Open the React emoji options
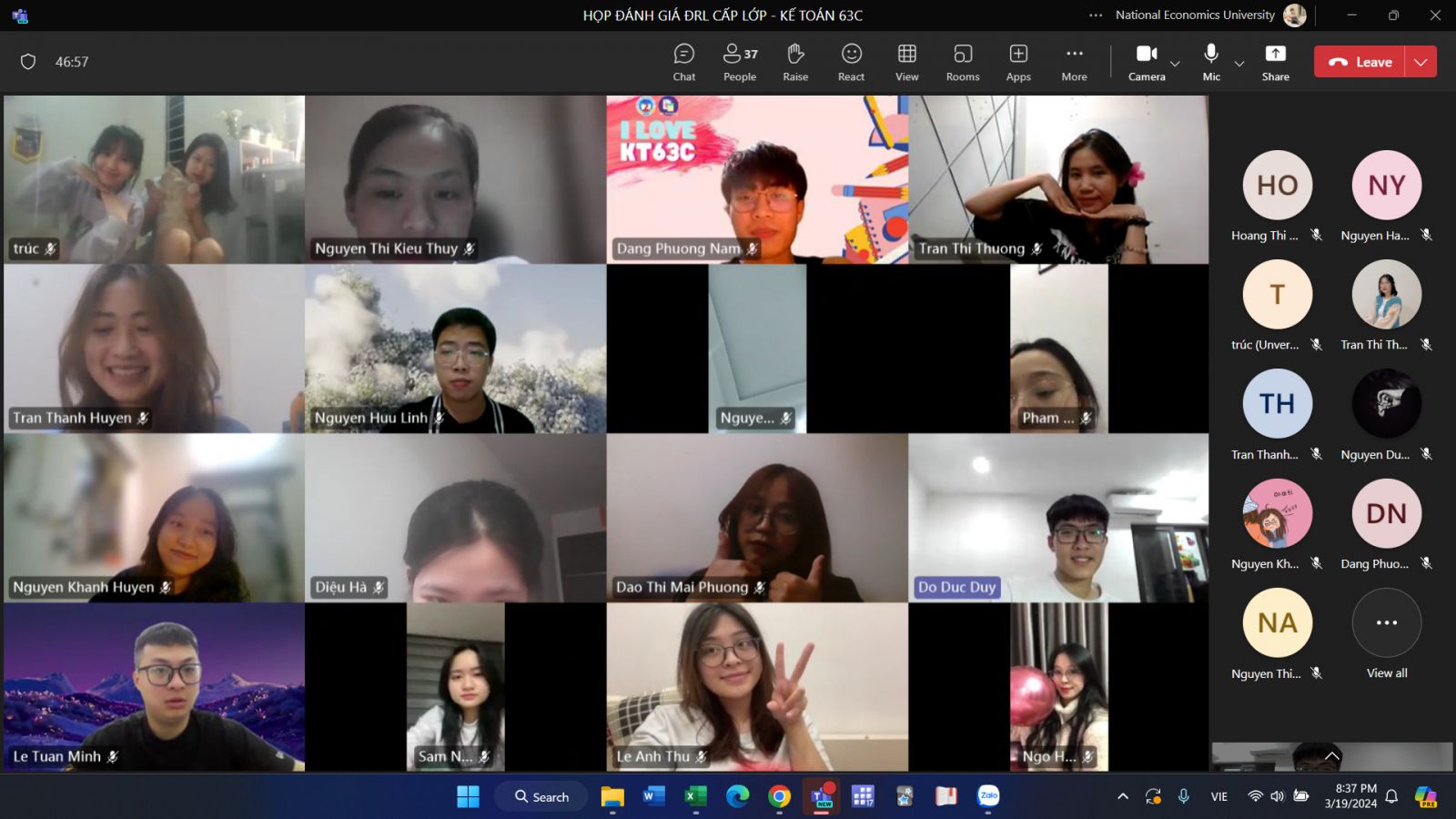Image resolution: width=1456 pixels, height=819 pixels. click(851, 62)
